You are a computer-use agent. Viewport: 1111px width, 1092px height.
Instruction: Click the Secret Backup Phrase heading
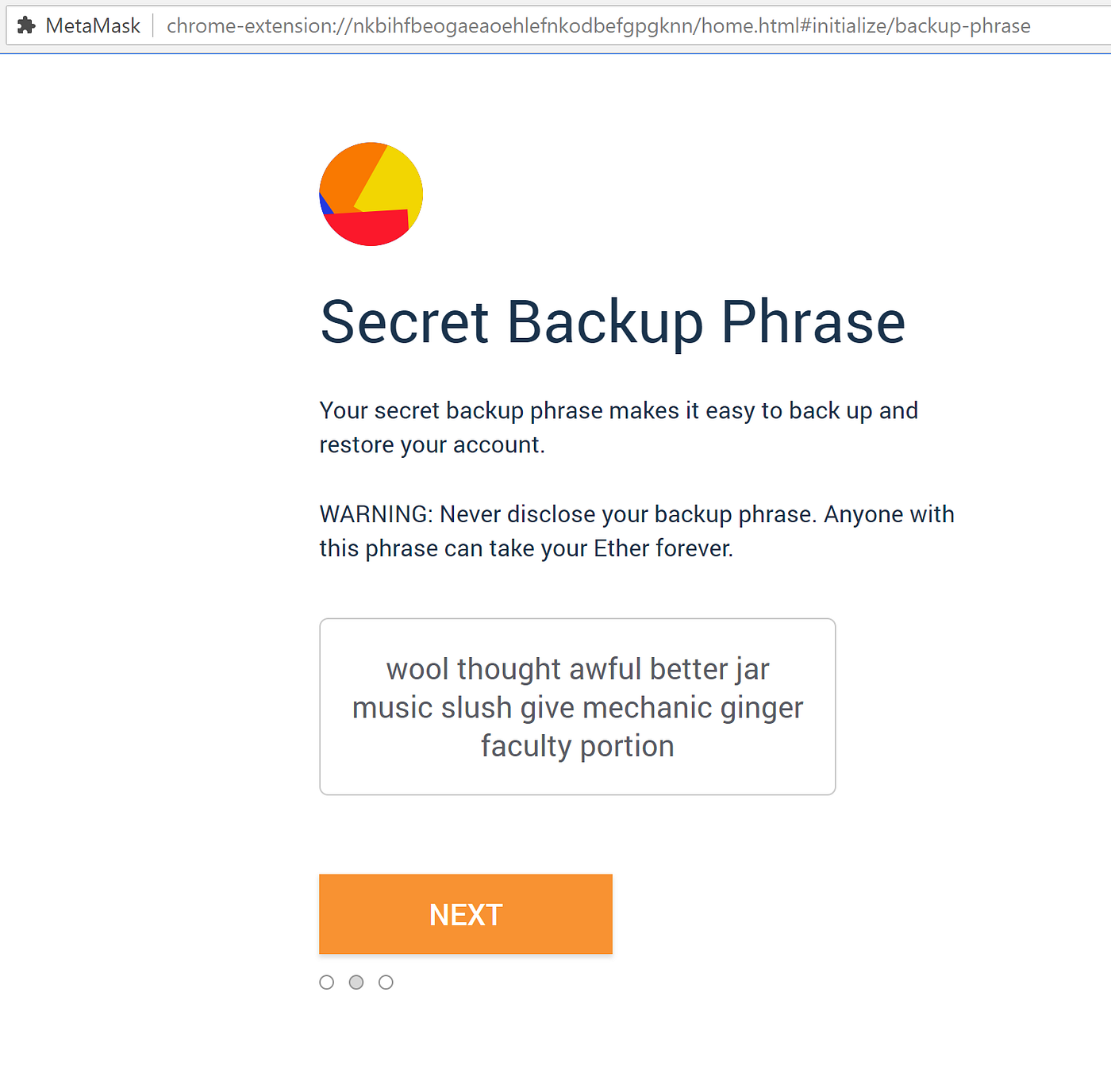click(612, 321)
